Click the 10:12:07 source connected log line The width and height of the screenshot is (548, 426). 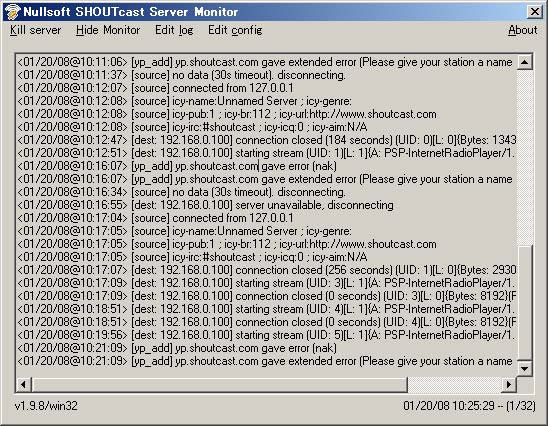(x=156, y=88)
